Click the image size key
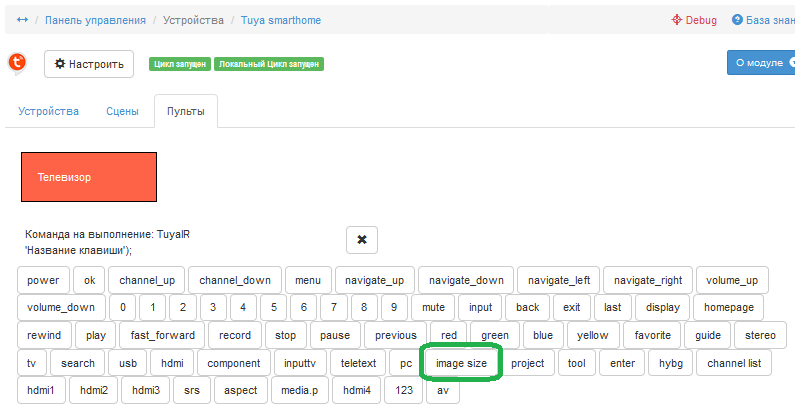795x416 pixels. point(461,363)
